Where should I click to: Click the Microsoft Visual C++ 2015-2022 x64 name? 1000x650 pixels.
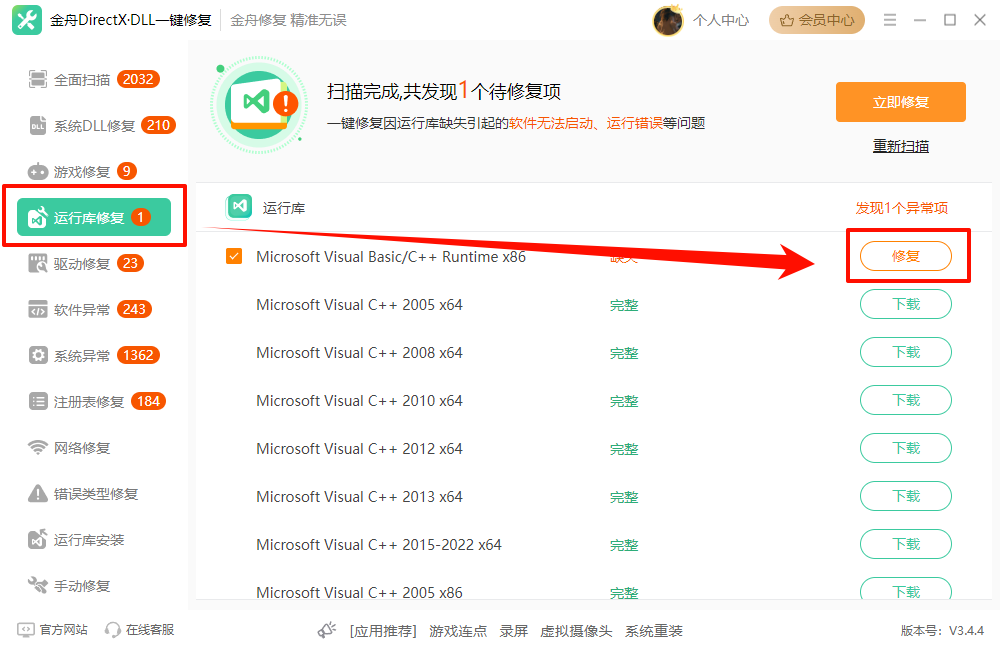379,545
